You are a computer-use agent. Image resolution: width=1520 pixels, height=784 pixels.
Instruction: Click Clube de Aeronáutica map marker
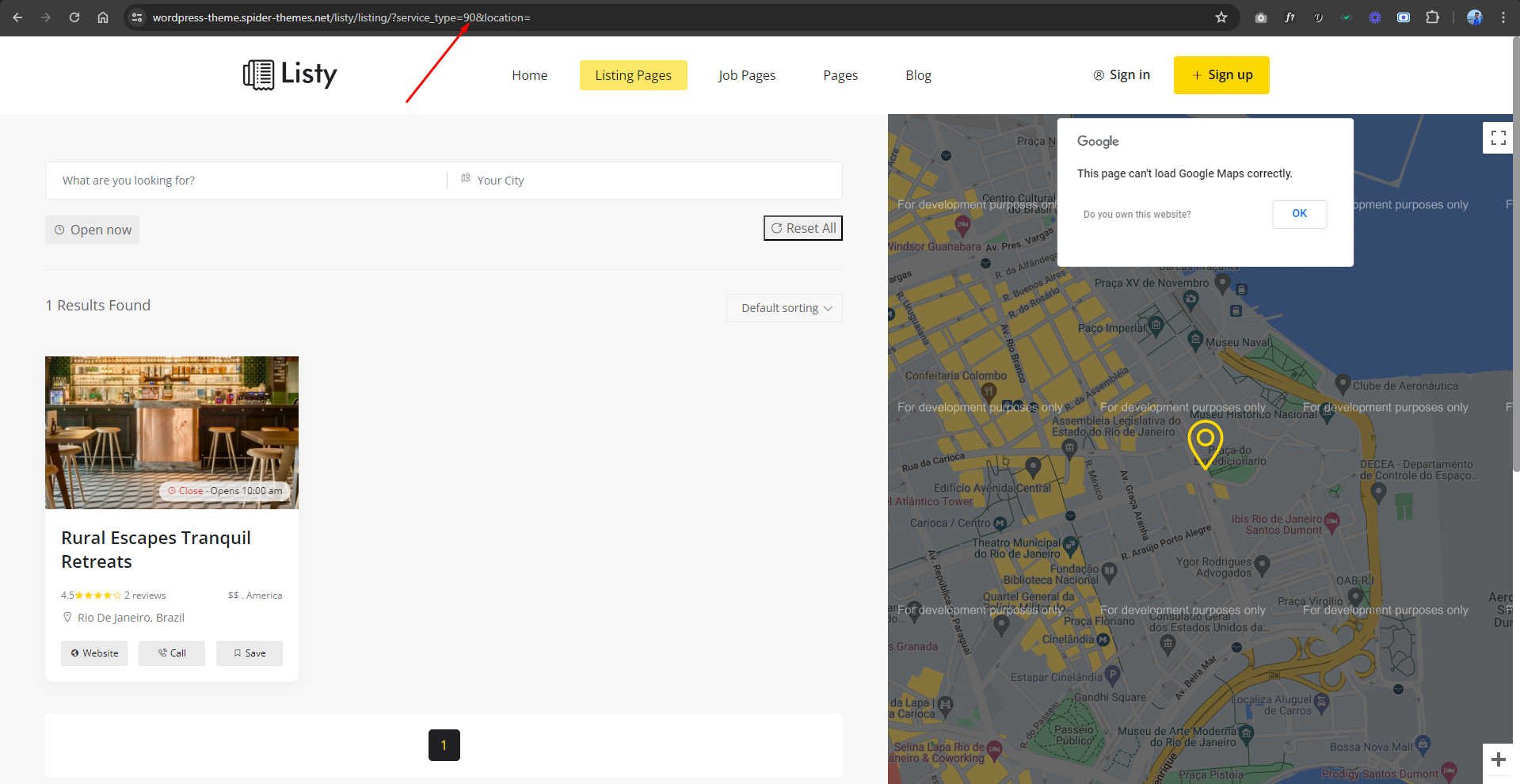1343,384
